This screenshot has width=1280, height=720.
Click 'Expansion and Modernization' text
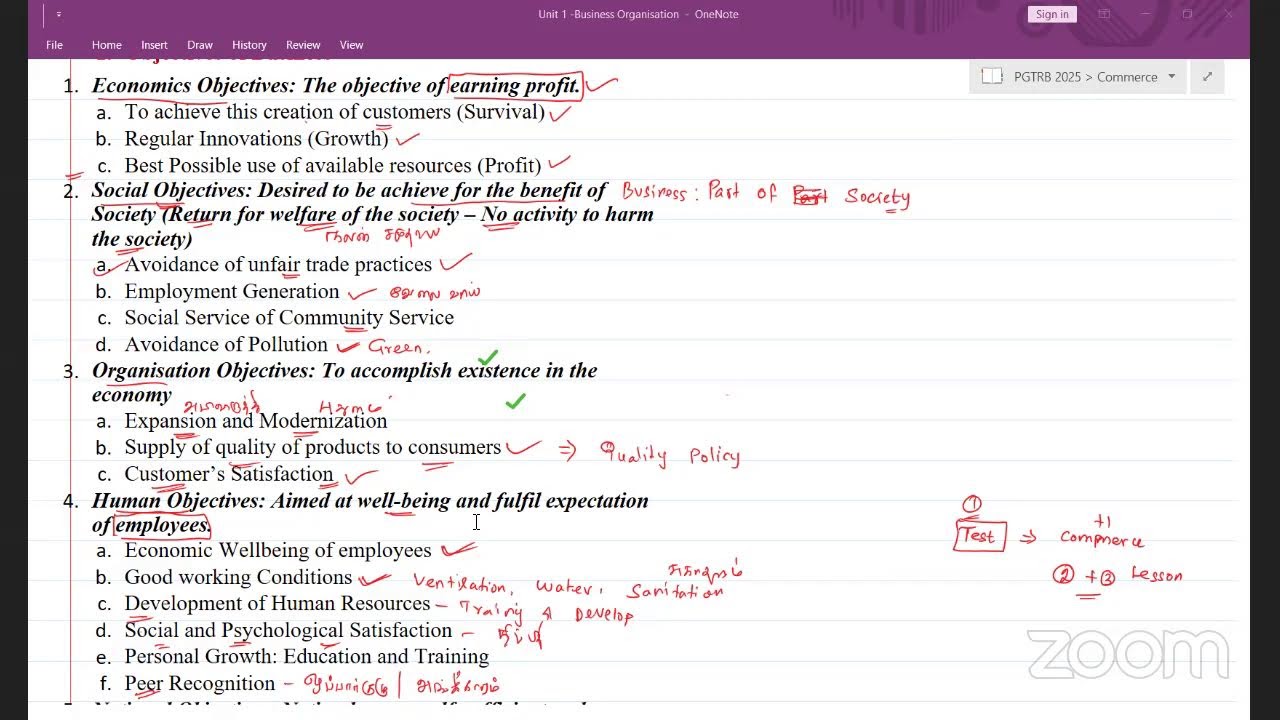point(255,421)
